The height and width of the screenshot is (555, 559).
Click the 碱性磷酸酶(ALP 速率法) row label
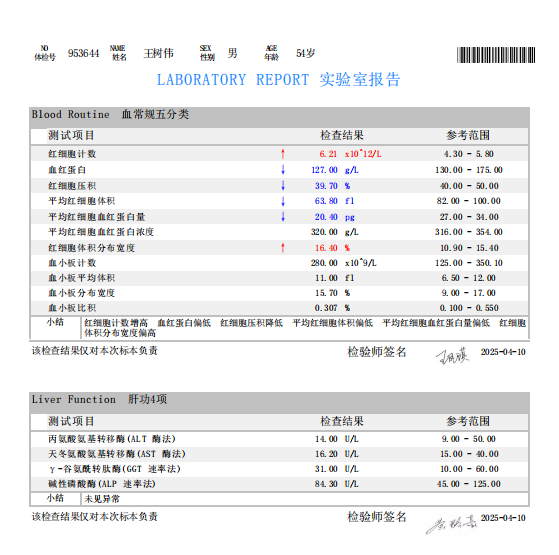102,484
